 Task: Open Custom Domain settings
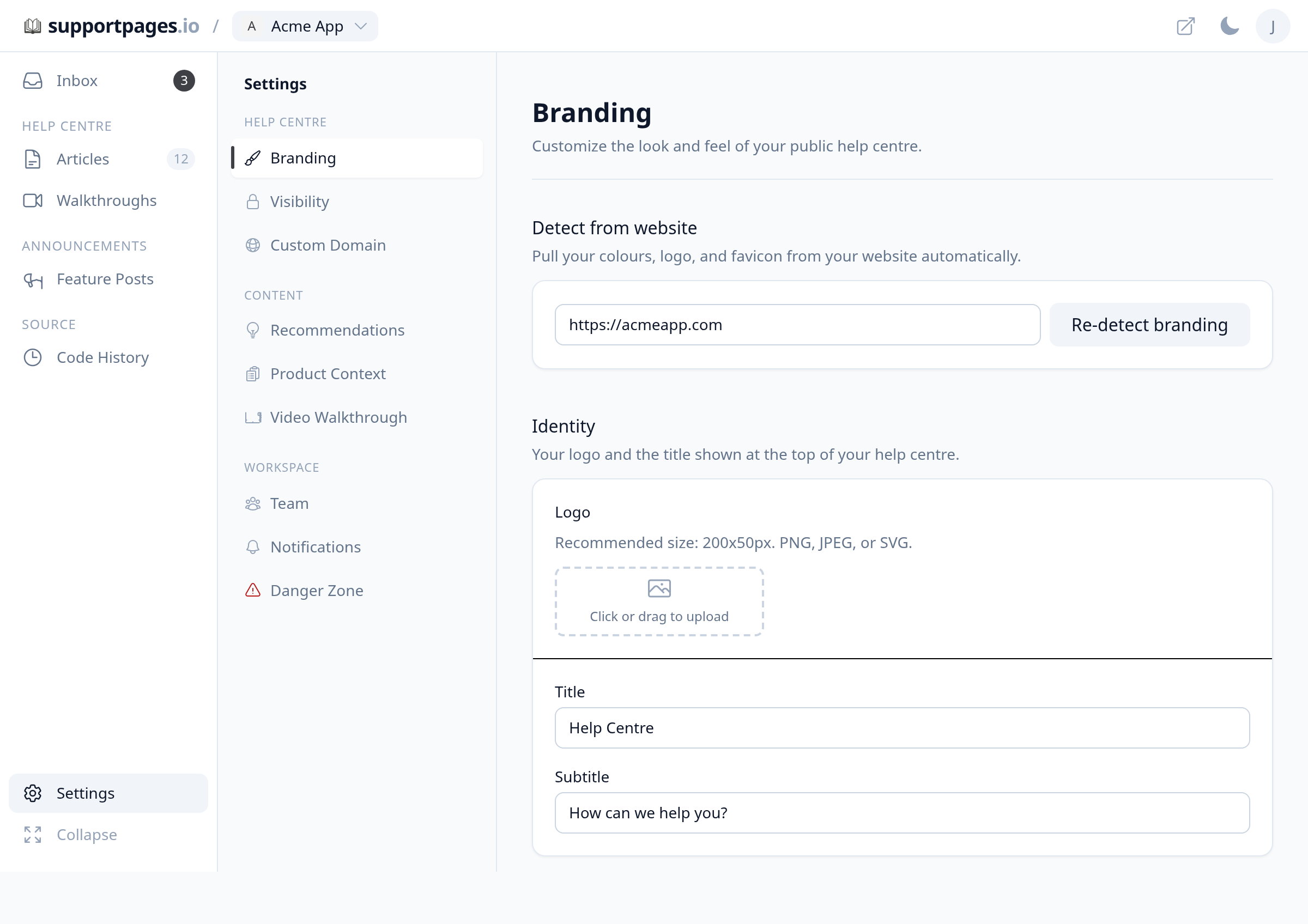[x=357, y=245]
